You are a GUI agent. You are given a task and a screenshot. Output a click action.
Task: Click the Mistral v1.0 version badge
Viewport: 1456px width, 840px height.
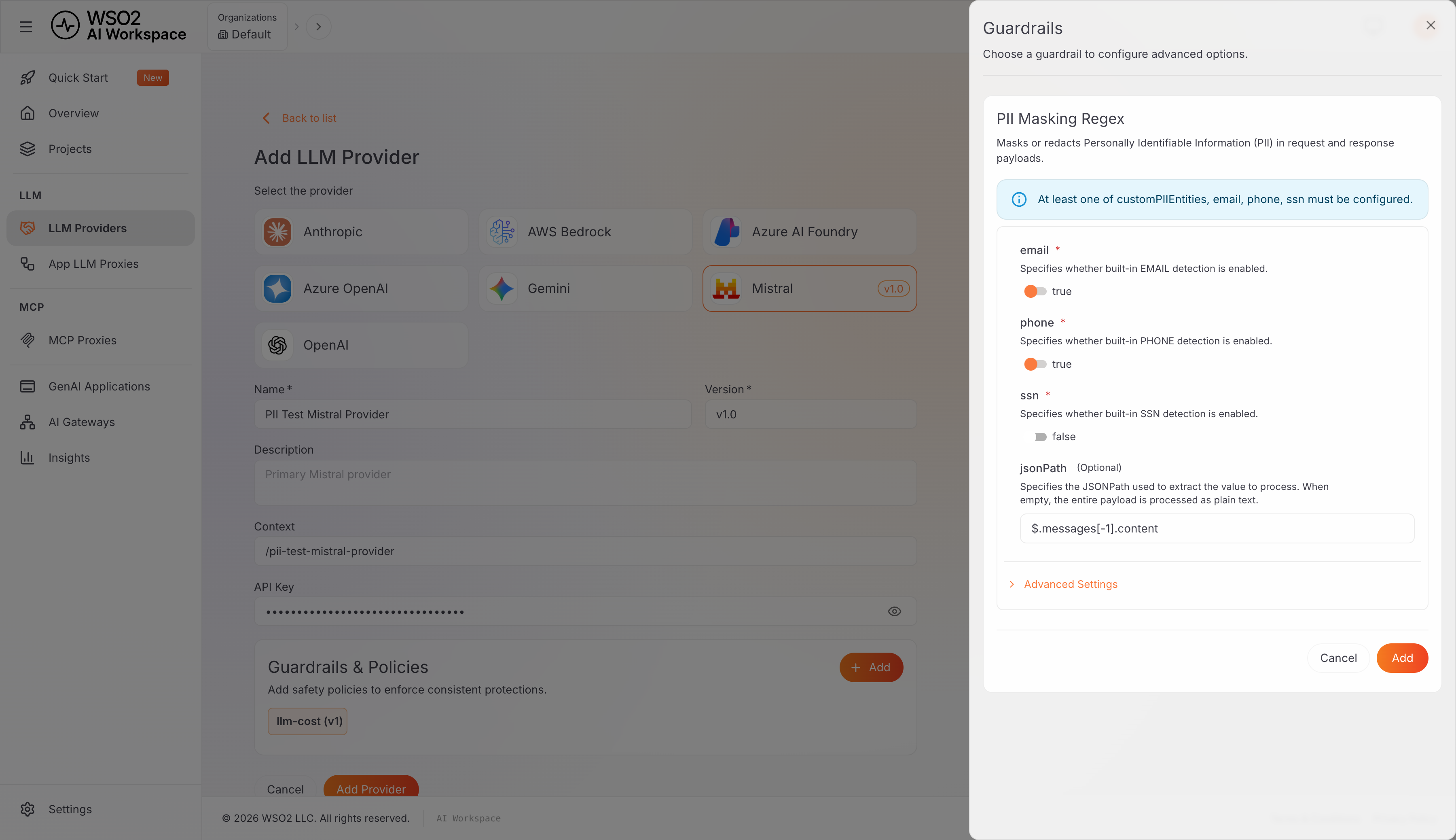[893, 288]
